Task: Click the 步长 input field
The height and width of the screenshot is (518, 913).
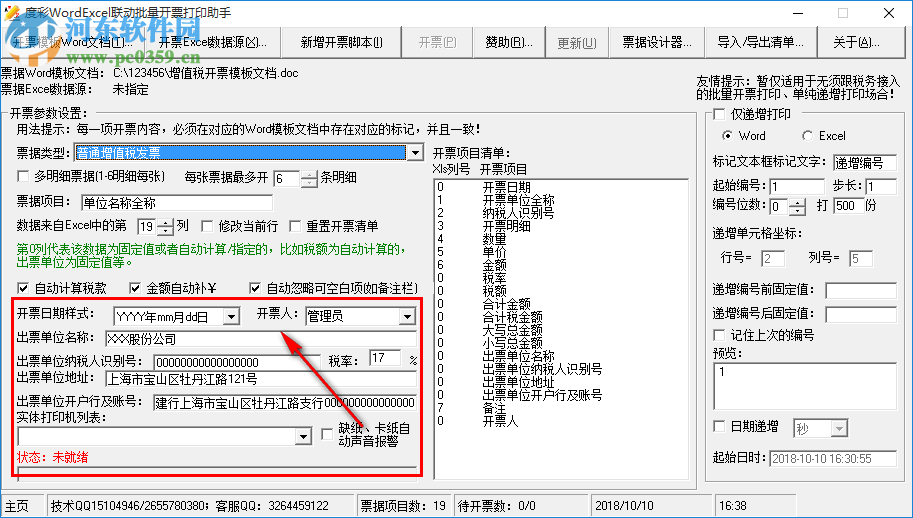Action: click(x=880, y=187)
